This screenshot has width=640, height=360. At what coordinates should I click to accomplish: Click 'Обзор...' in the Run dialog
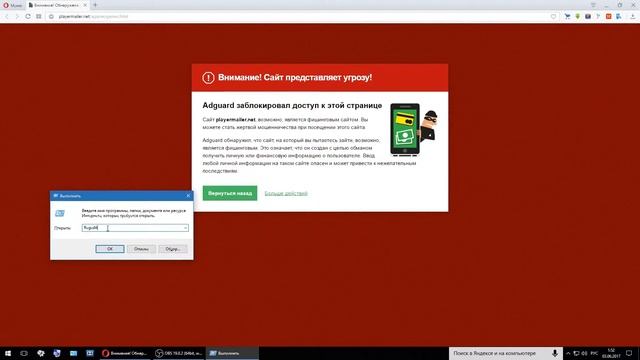[173, 249]
